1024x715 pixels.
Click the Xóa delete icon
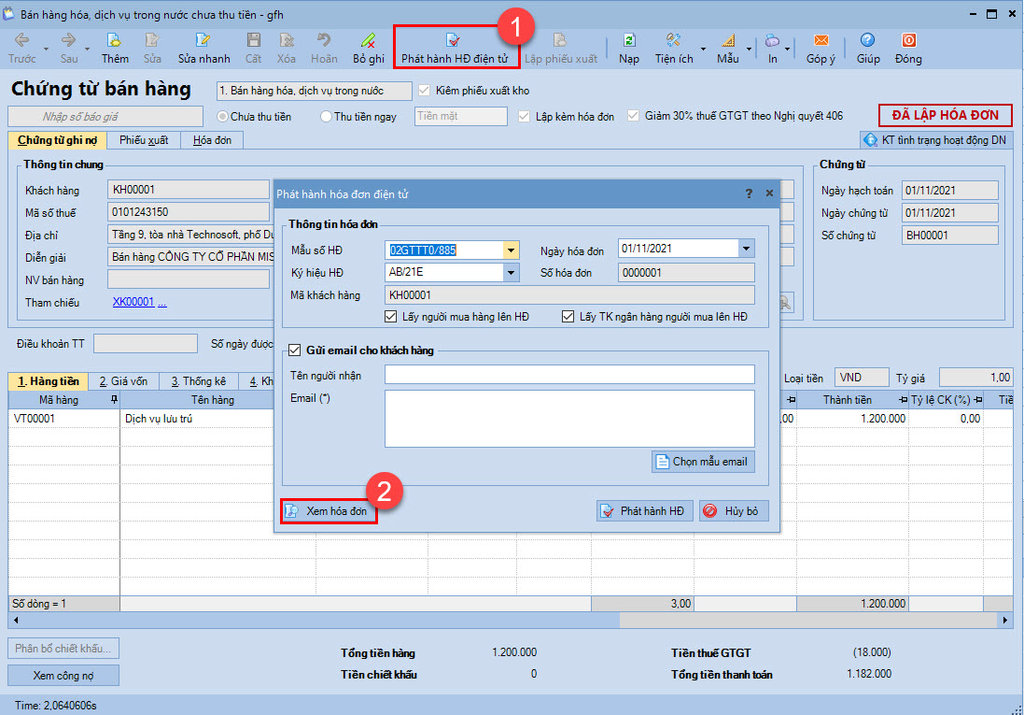click(286, 48)
